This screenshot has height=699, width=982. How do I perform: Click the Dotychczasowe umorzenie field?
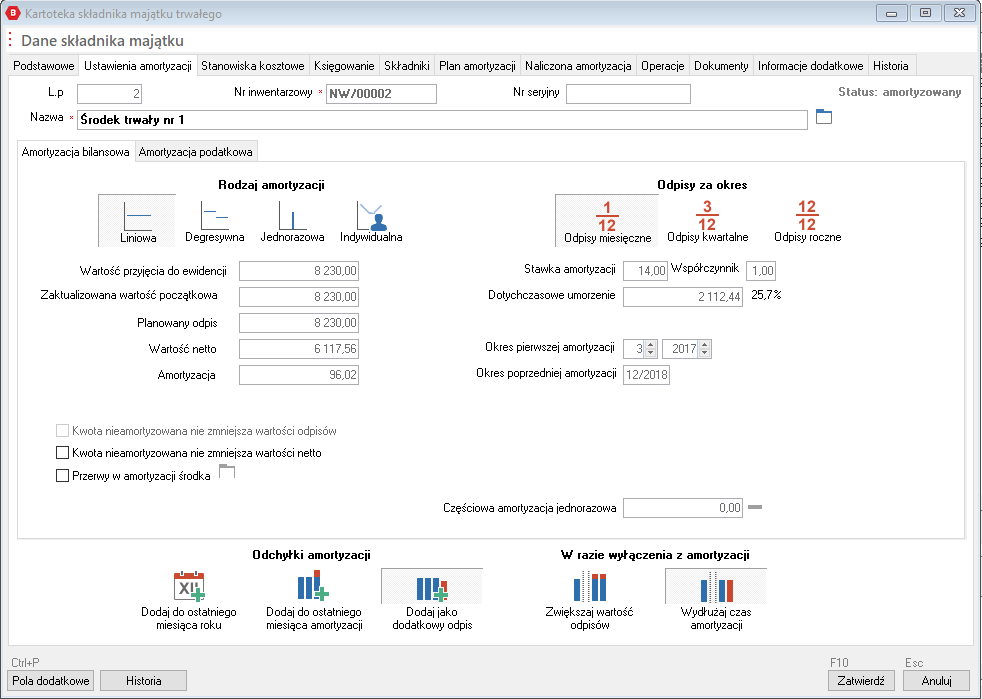tap(683, 296)
